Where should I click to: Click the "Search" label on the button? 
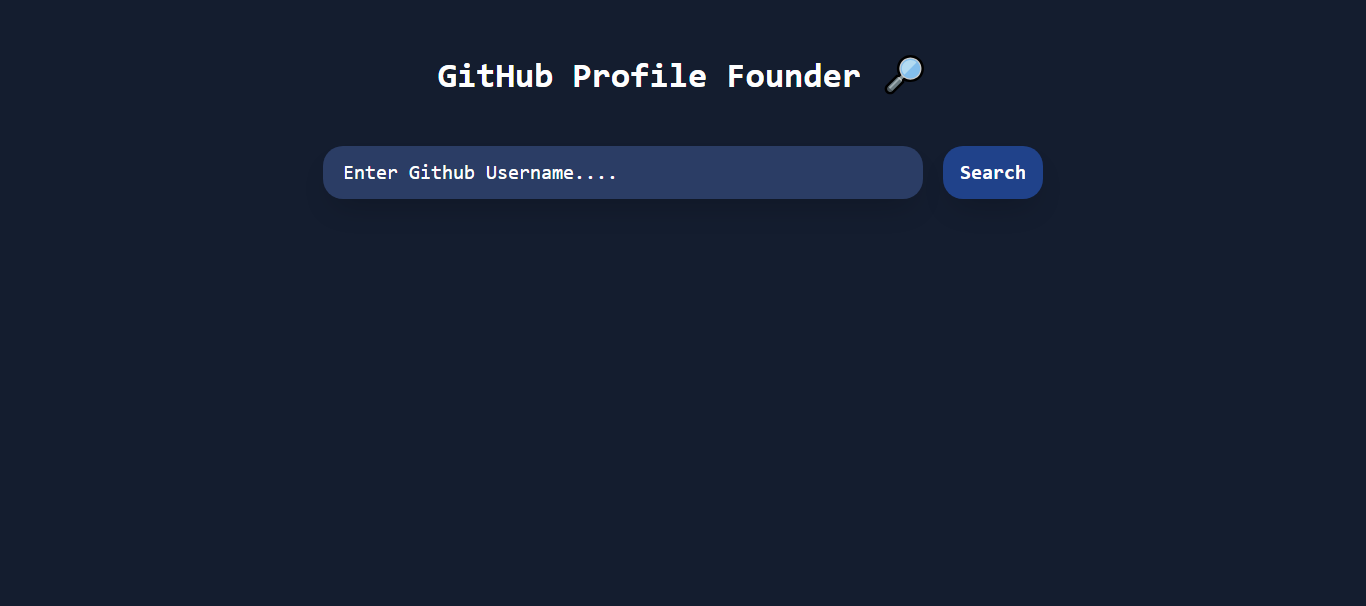(992, 173)
